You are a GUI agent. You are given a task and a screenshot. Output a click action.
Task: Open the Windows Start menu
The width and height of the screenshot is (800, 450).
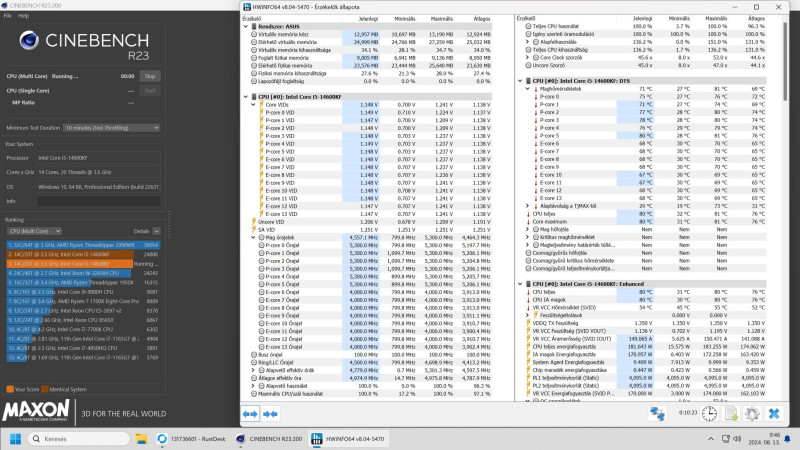[x=15, y=439]
